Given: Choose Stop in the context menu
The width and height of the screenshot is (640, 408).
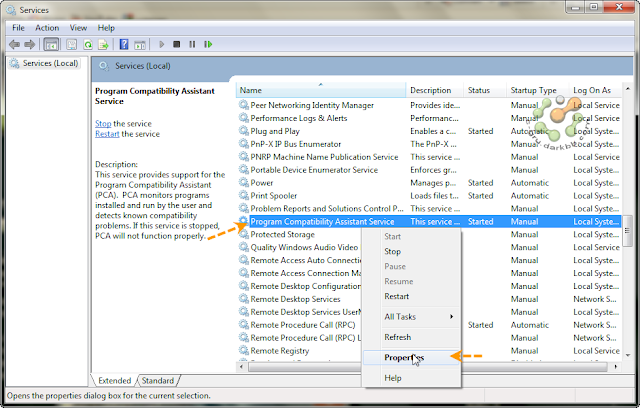Looking at the screenshot, I should coord(411,251).
